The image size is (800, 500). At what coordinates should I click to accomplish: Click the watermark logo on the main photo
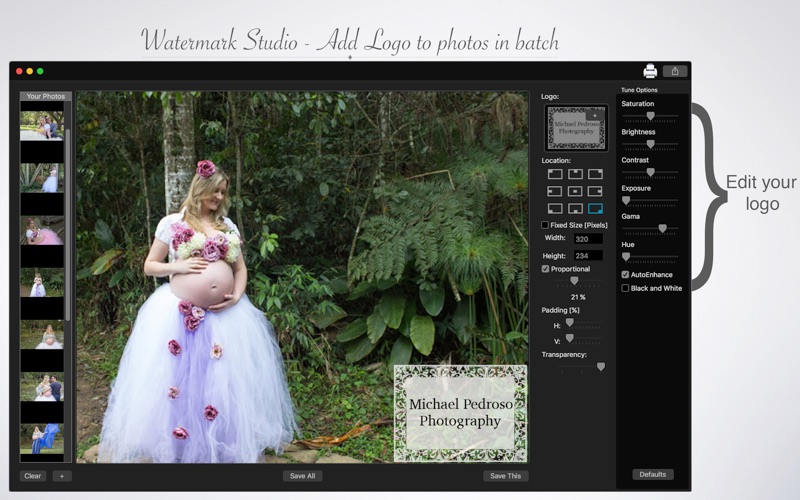click(460, 413)
